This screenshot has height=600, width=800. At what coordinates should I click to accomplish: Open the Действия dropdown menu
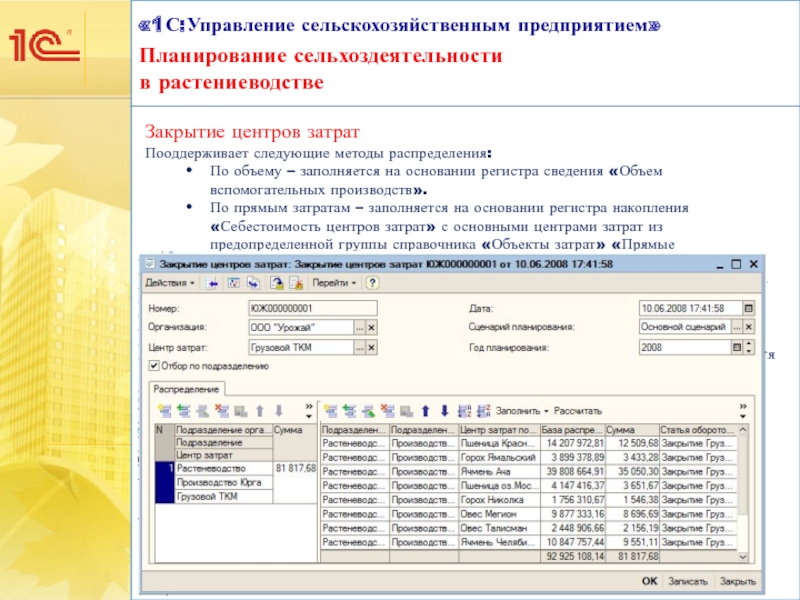170,283
